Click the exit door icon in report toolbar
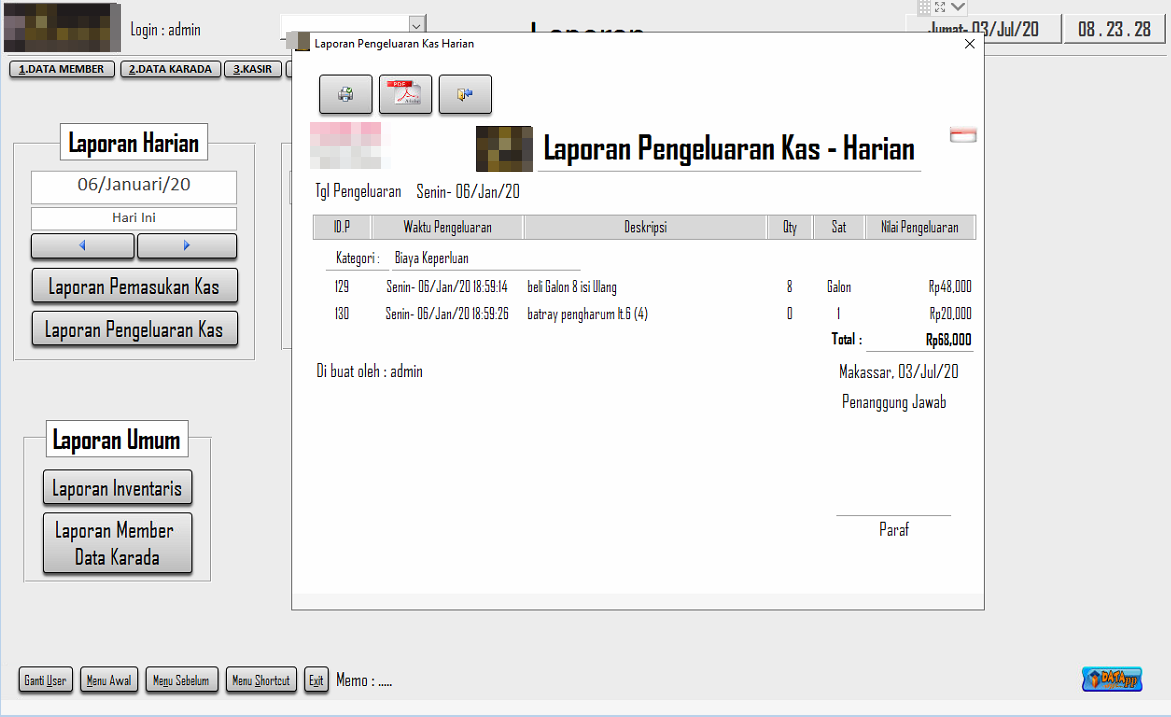1171x717 pixels. coord(465,95)
